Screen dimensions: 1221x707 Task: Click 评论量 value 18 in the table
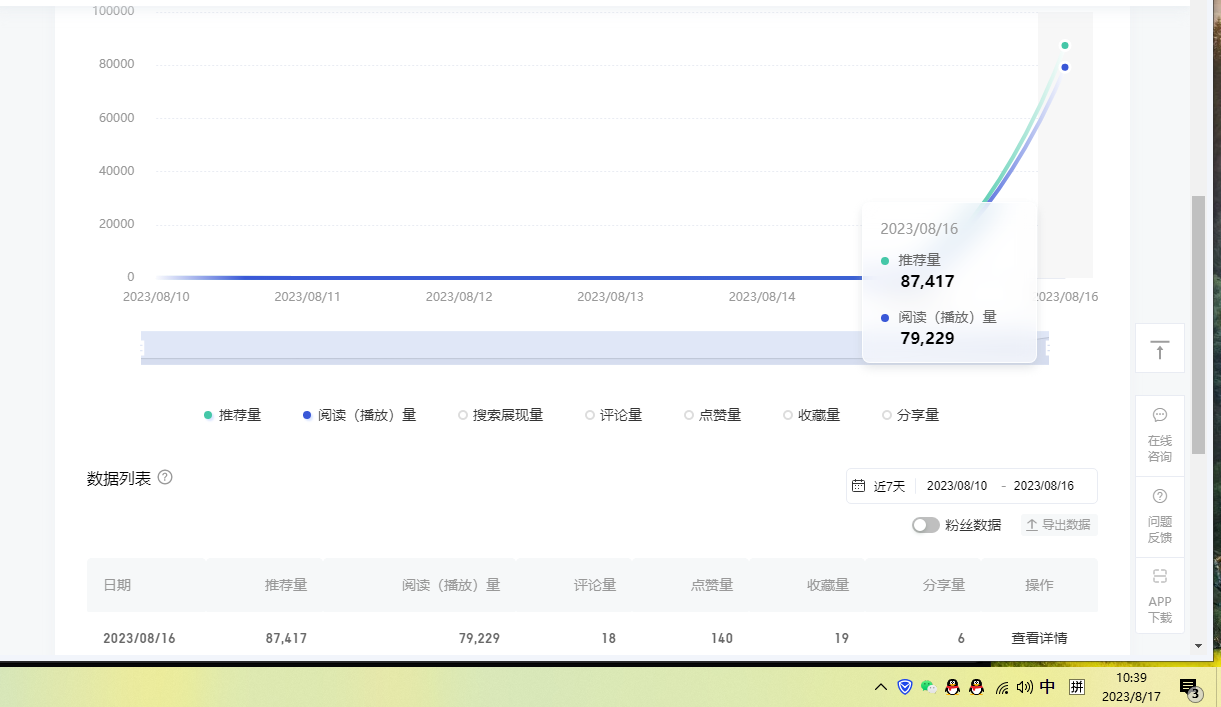coord(609,638)
